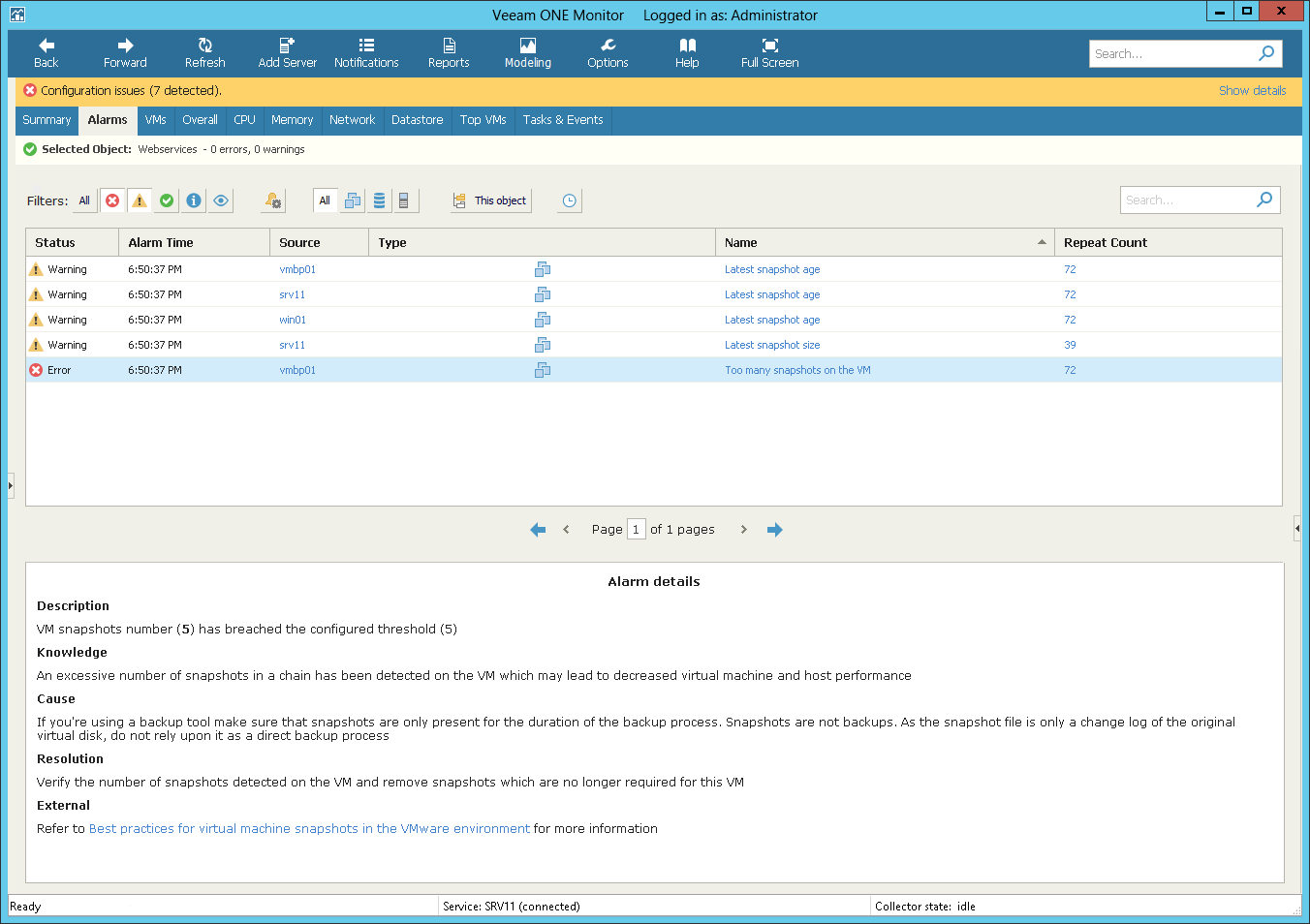
Task: Click the warning icon in the win01 row
Action: click(x=36, y=320)
